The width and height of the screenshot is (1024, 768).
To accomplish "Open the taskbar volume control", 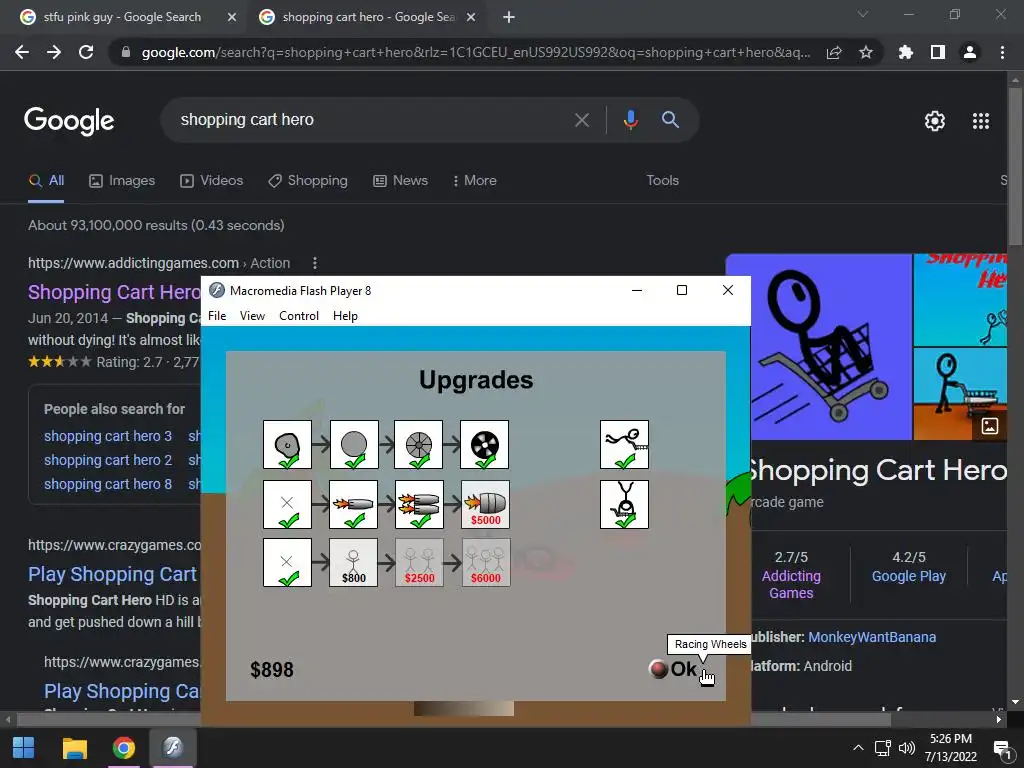I will [x=906, y=748].
